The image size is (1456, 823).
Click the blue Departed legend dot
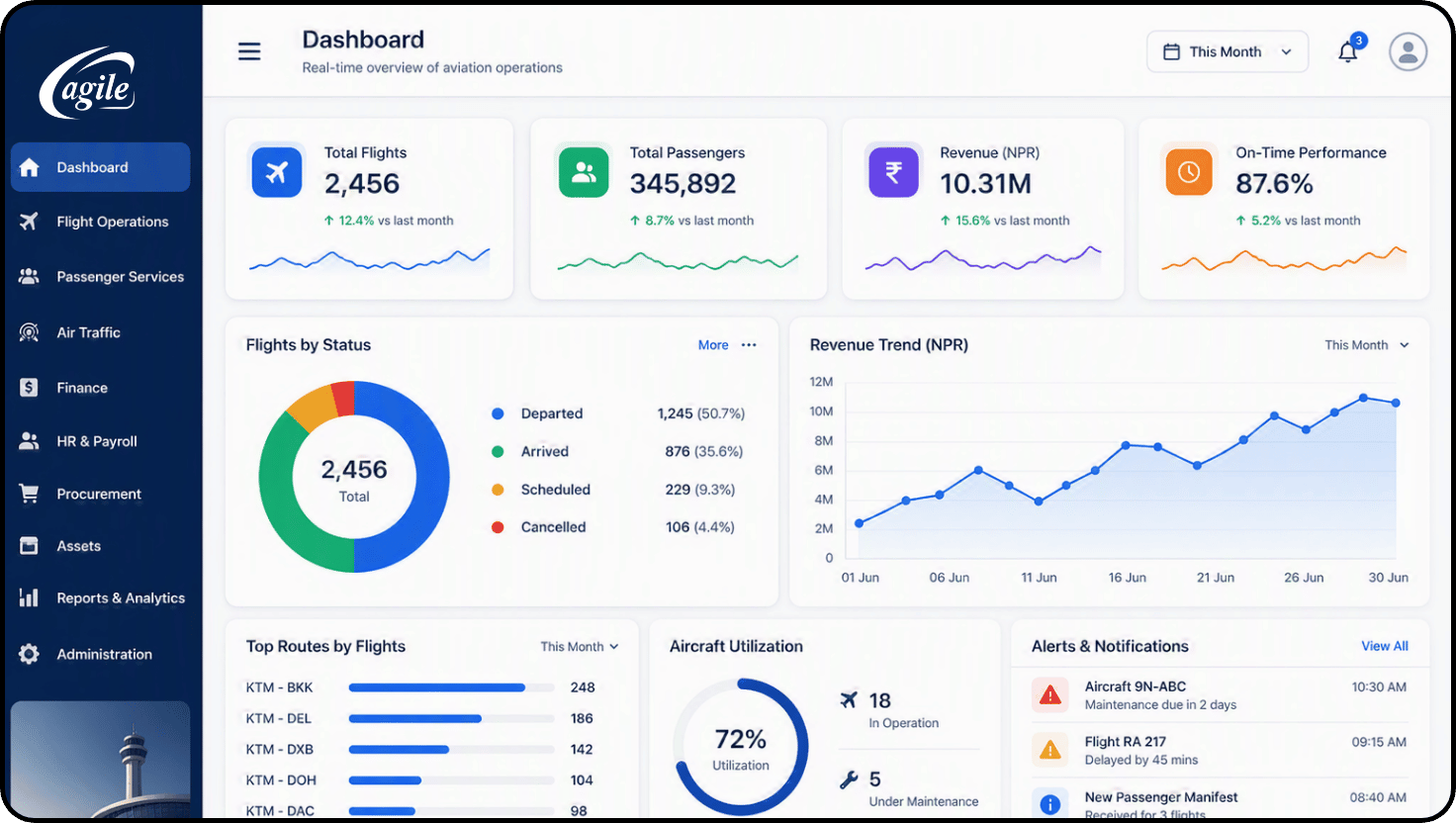(x=498, y=413)
